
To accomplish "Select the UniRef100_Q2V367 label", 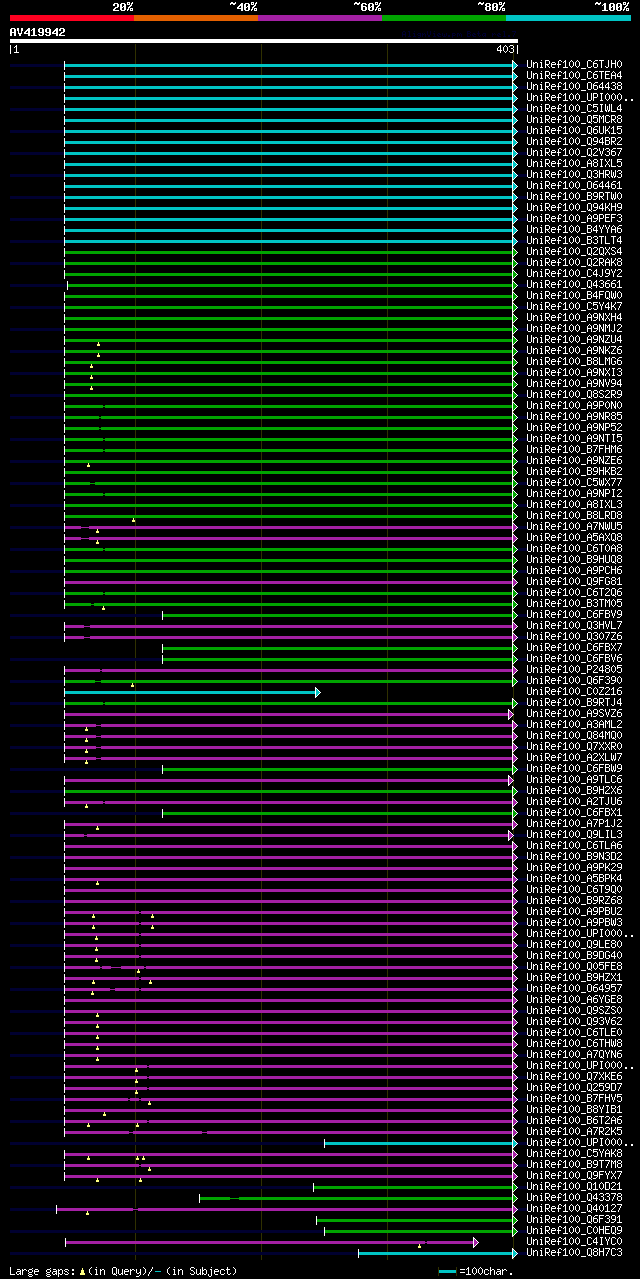I will pyautogui.click(x=574, y=152).
